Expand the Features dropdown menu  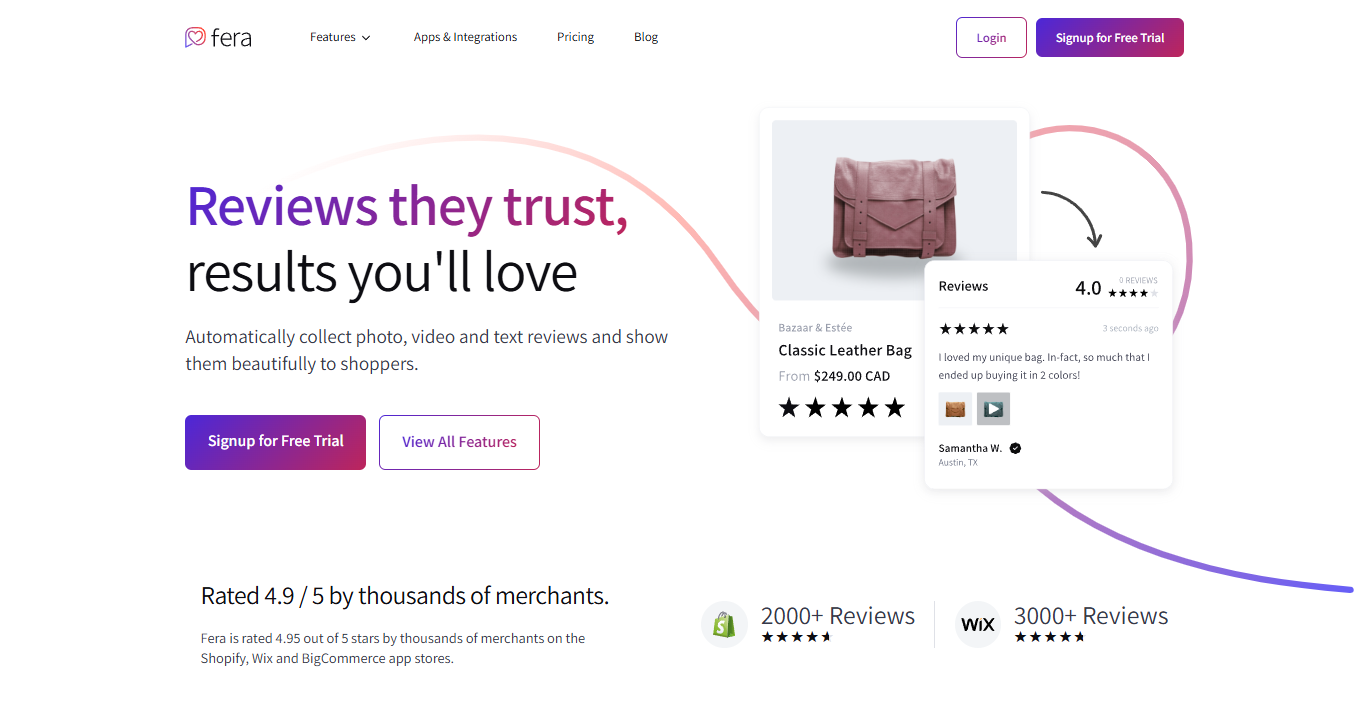click(x=333, y=37)
